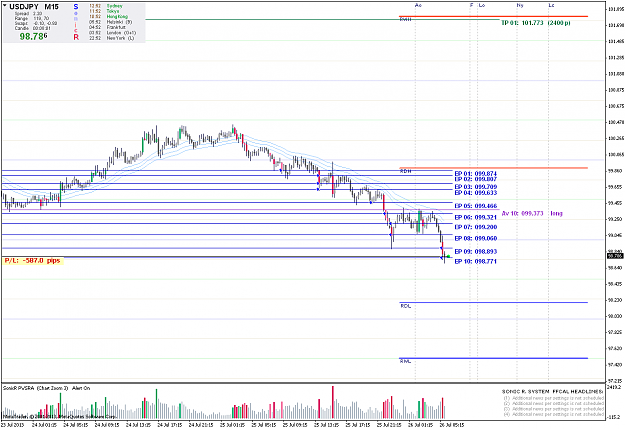
Task: Click the RDH level label
Action: 405,171
